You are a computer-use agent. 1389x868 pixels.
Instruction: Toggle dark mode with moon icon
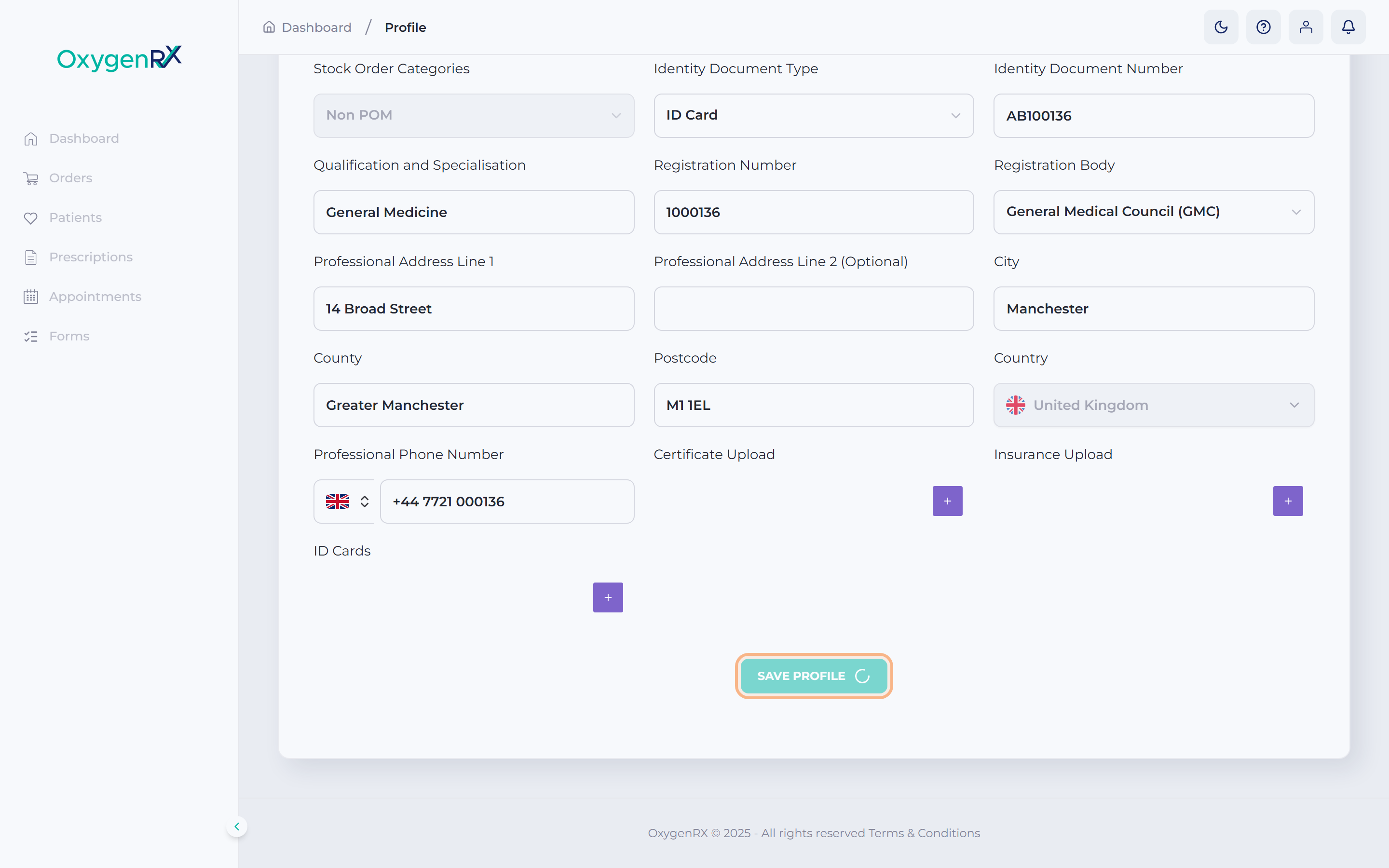click(x=1221, y=27)
